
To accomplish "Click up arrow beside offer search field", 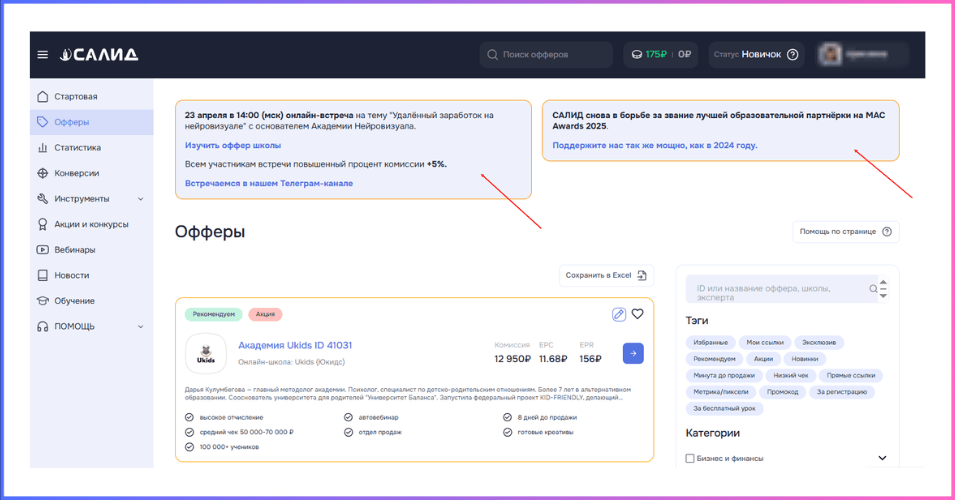I will 883,283.
